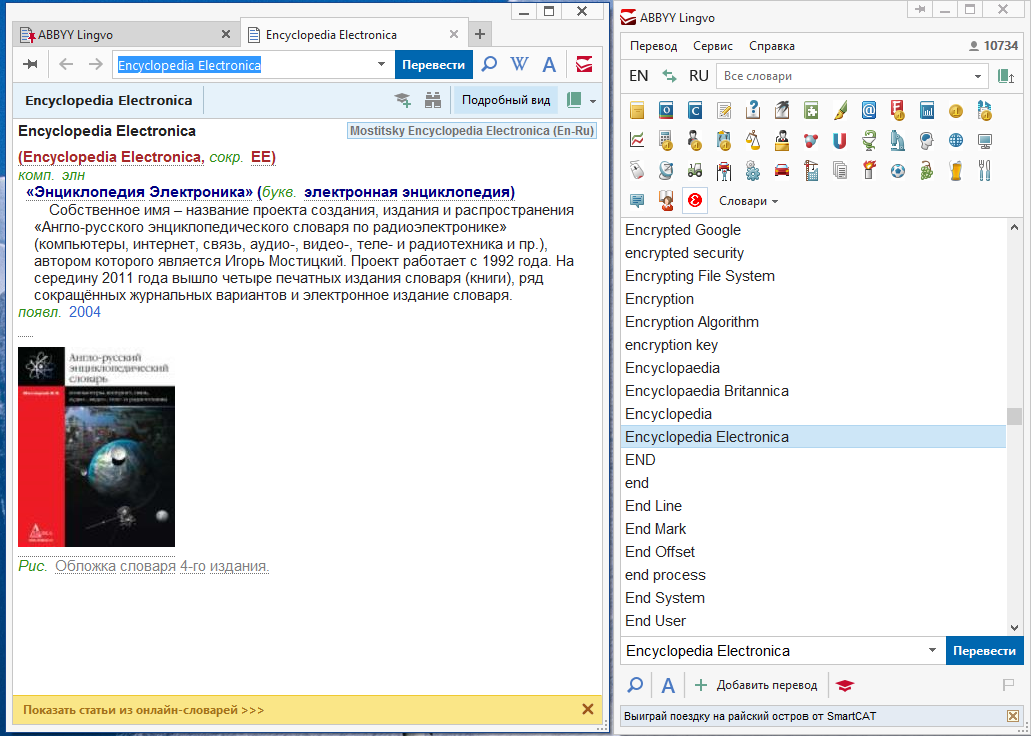Open the Словари dropdown menu
The height and width of the screenshot is (736, 1031).
point(748,201)
